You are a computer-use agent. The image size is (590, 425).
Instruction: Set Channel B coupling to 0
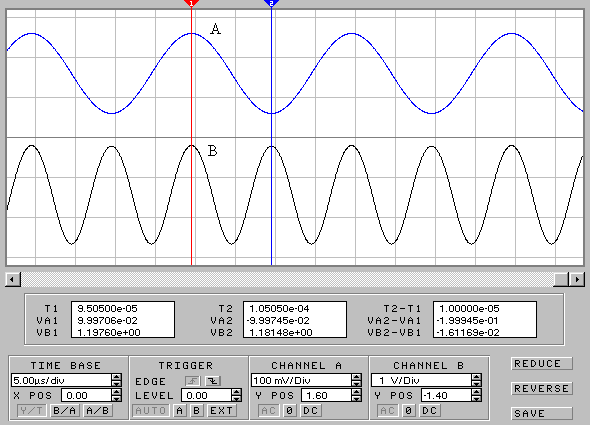point(409,410)
